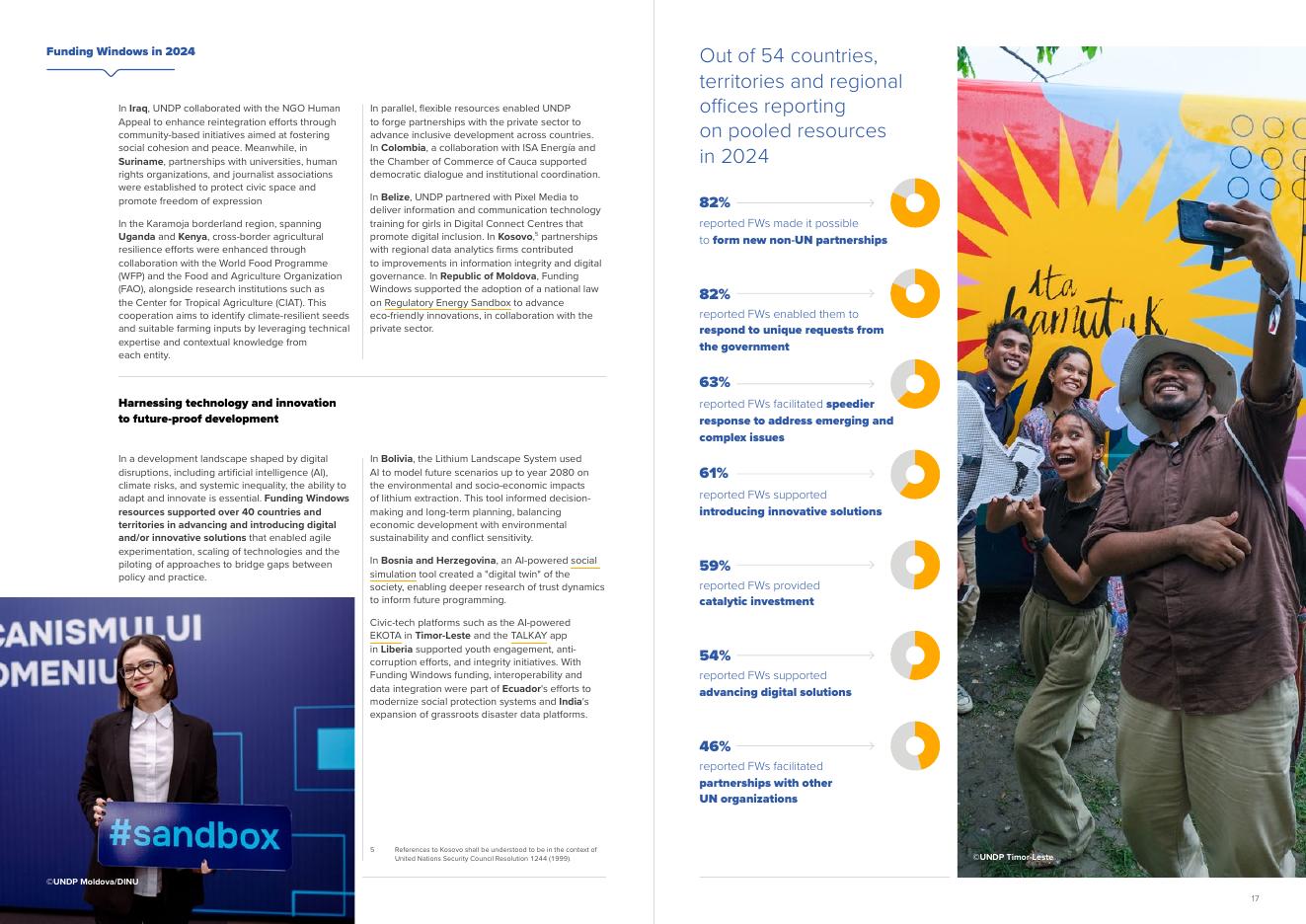This screenshot has width=1306, height=924.
Task: Click the bold word 'Uganda'
Action: point(136,237)
